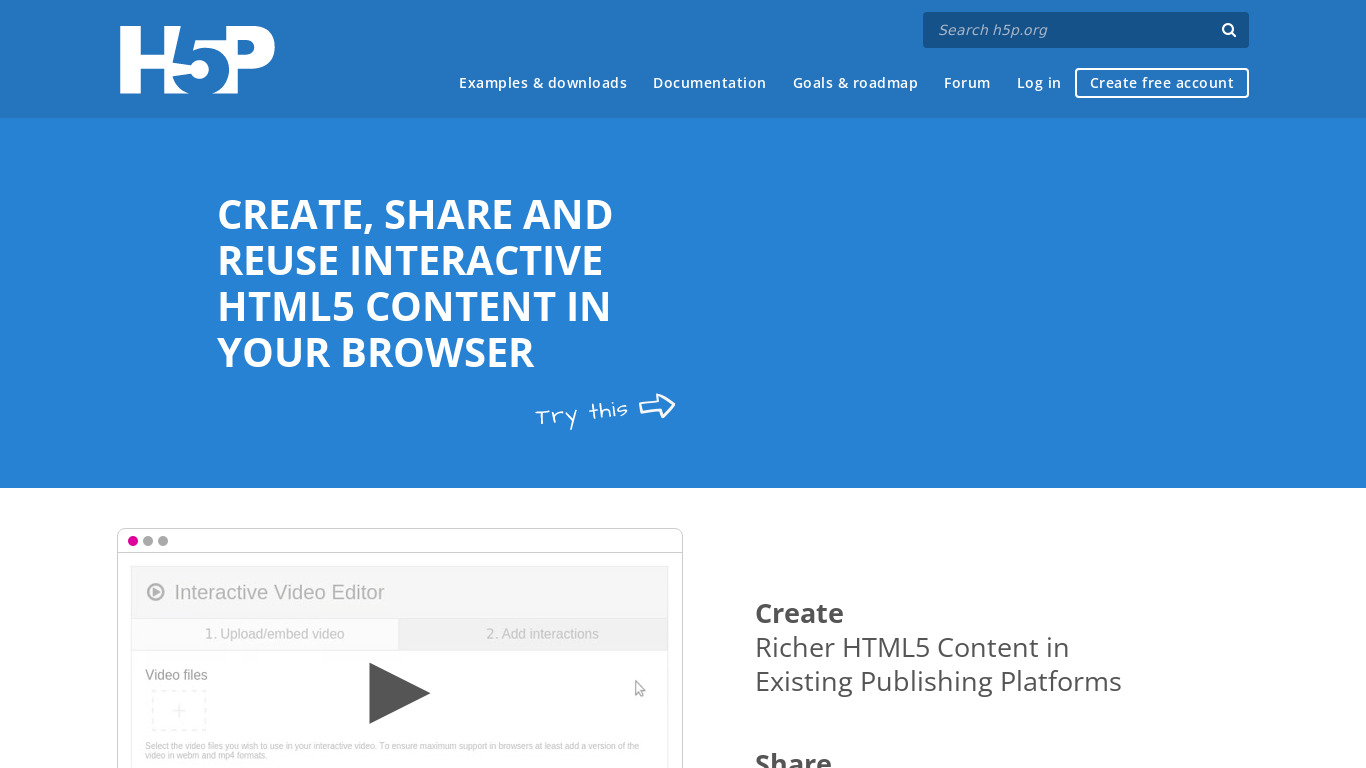Select the Upload/embed video tab

click(x=265, y=634)
